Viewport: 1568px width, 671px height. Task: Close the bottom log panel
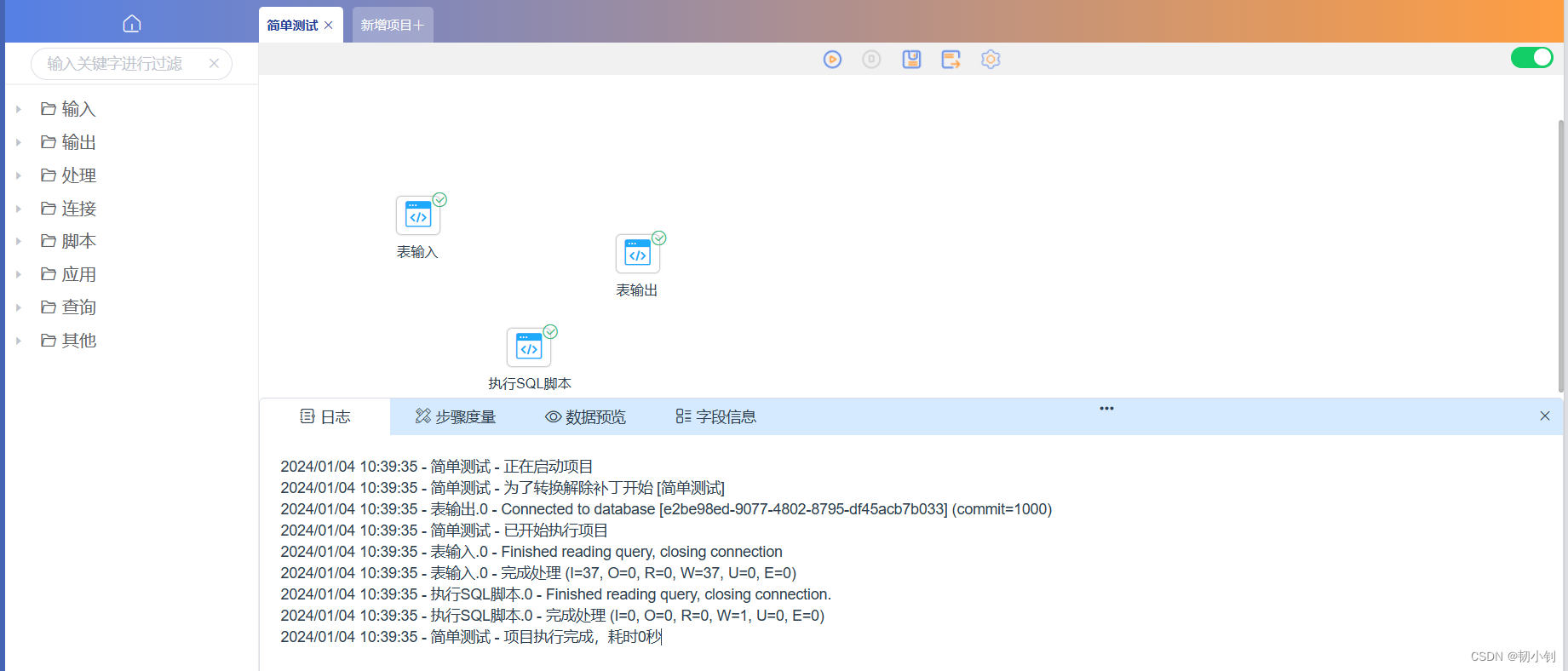point(1545,416)
